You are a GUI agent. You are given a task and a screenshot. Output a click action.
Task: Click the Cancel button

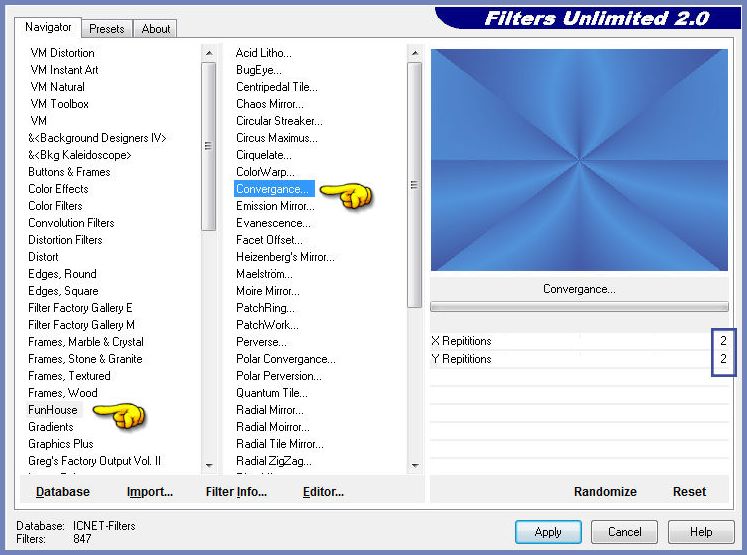coord(624,532)
